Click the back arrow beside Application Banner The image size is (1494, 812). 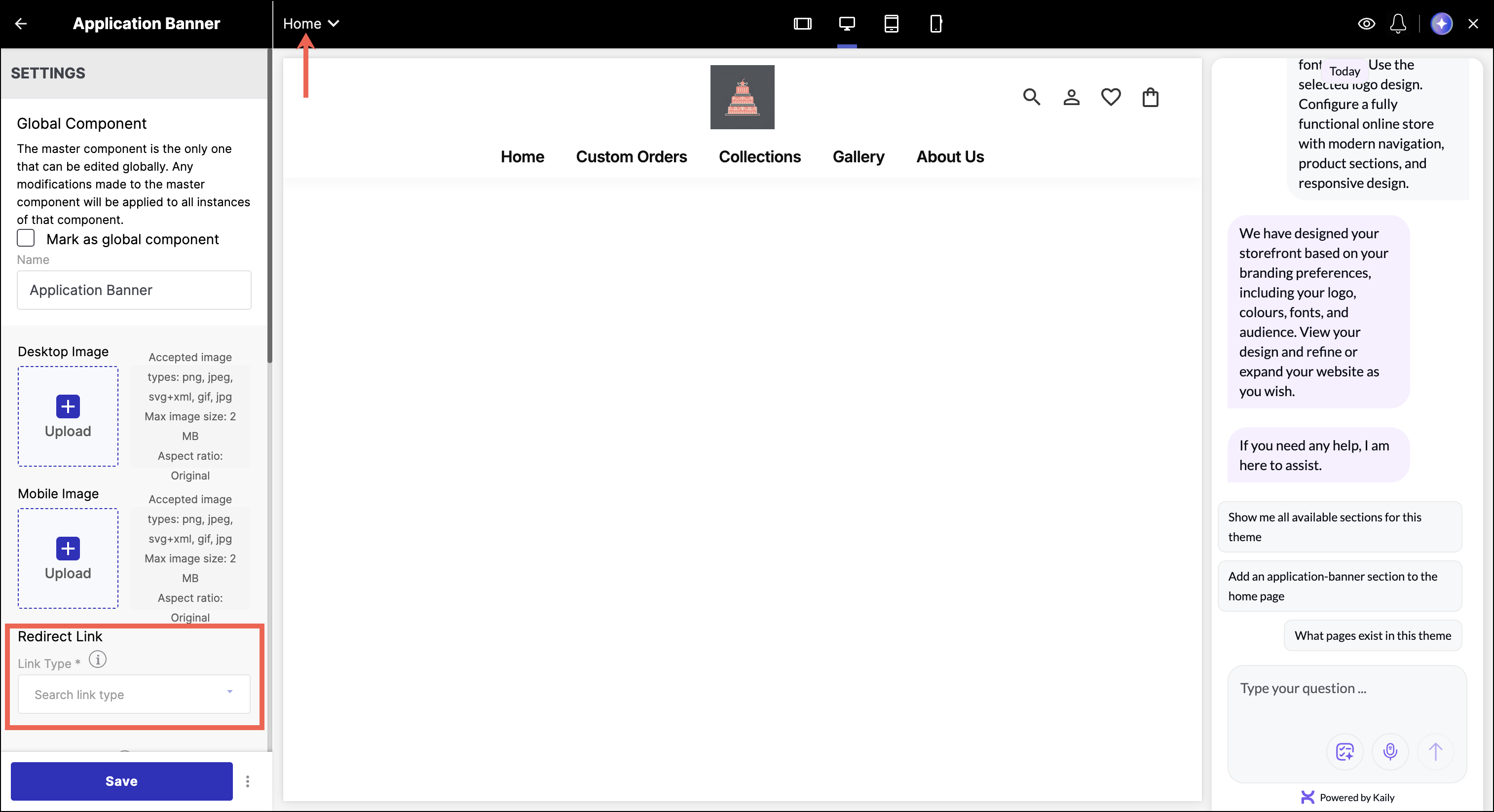pos(21,24)
